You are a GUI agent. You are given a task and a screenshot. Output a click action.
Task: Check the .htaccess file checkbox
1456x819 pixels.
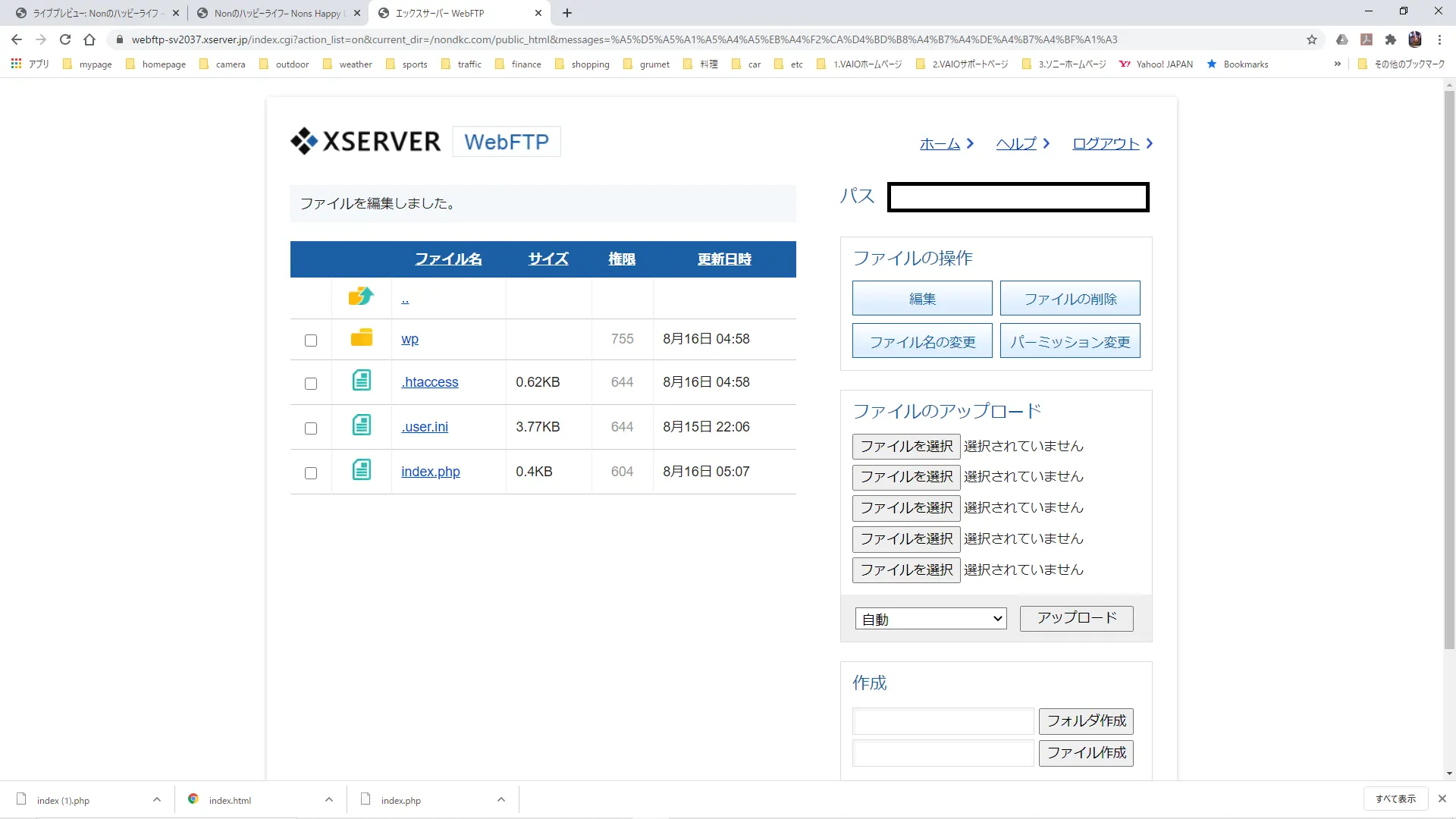pos(311,383)
